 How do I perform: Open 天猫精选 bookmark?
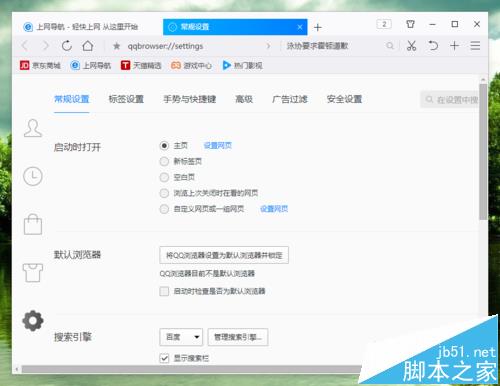[x=141, y=65]
